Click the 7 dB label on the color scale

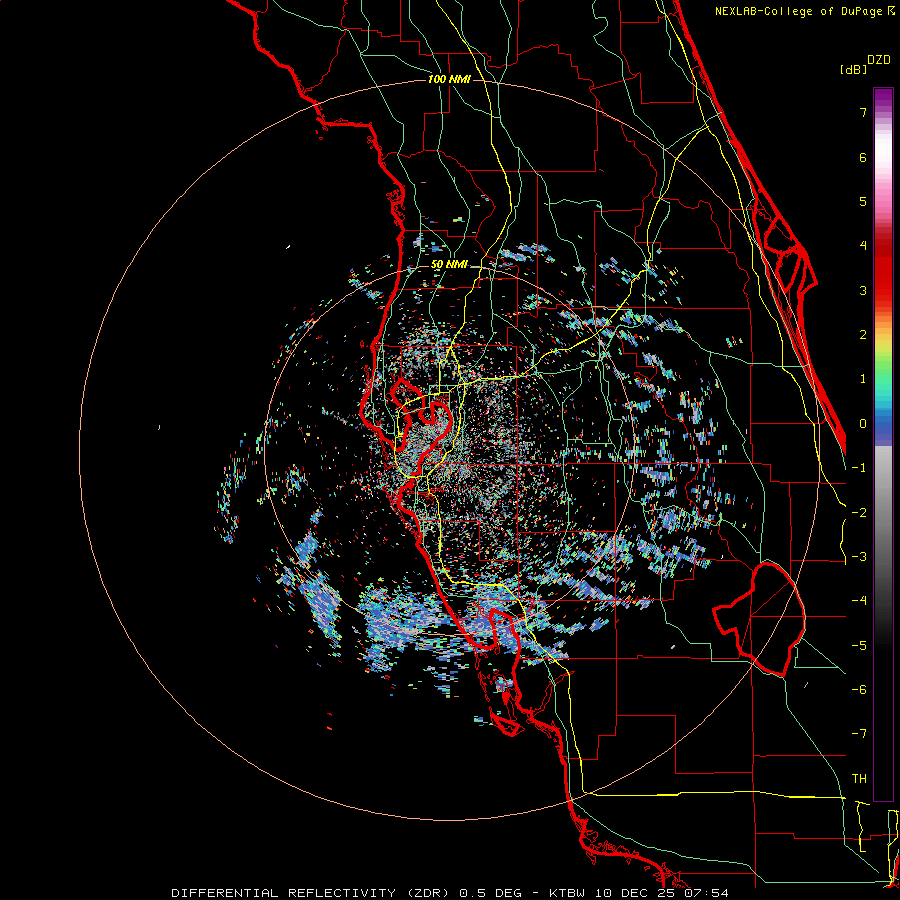click(x=863, y=112)
